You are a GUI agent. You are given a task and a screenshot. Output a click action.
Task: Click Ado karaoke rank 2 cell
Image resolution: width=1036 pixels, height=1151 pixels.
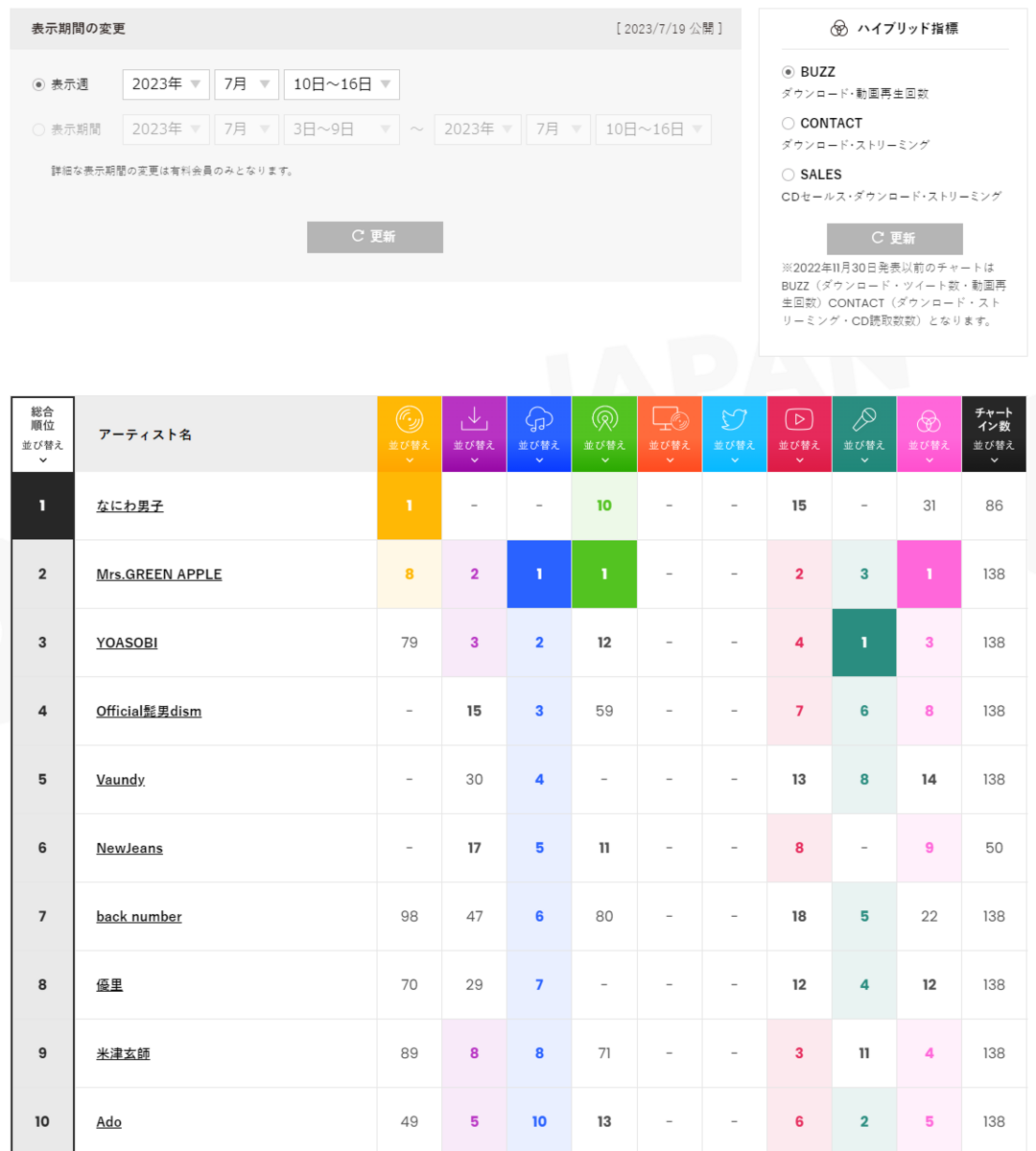pyautogui.click(x=864, y=1121)
